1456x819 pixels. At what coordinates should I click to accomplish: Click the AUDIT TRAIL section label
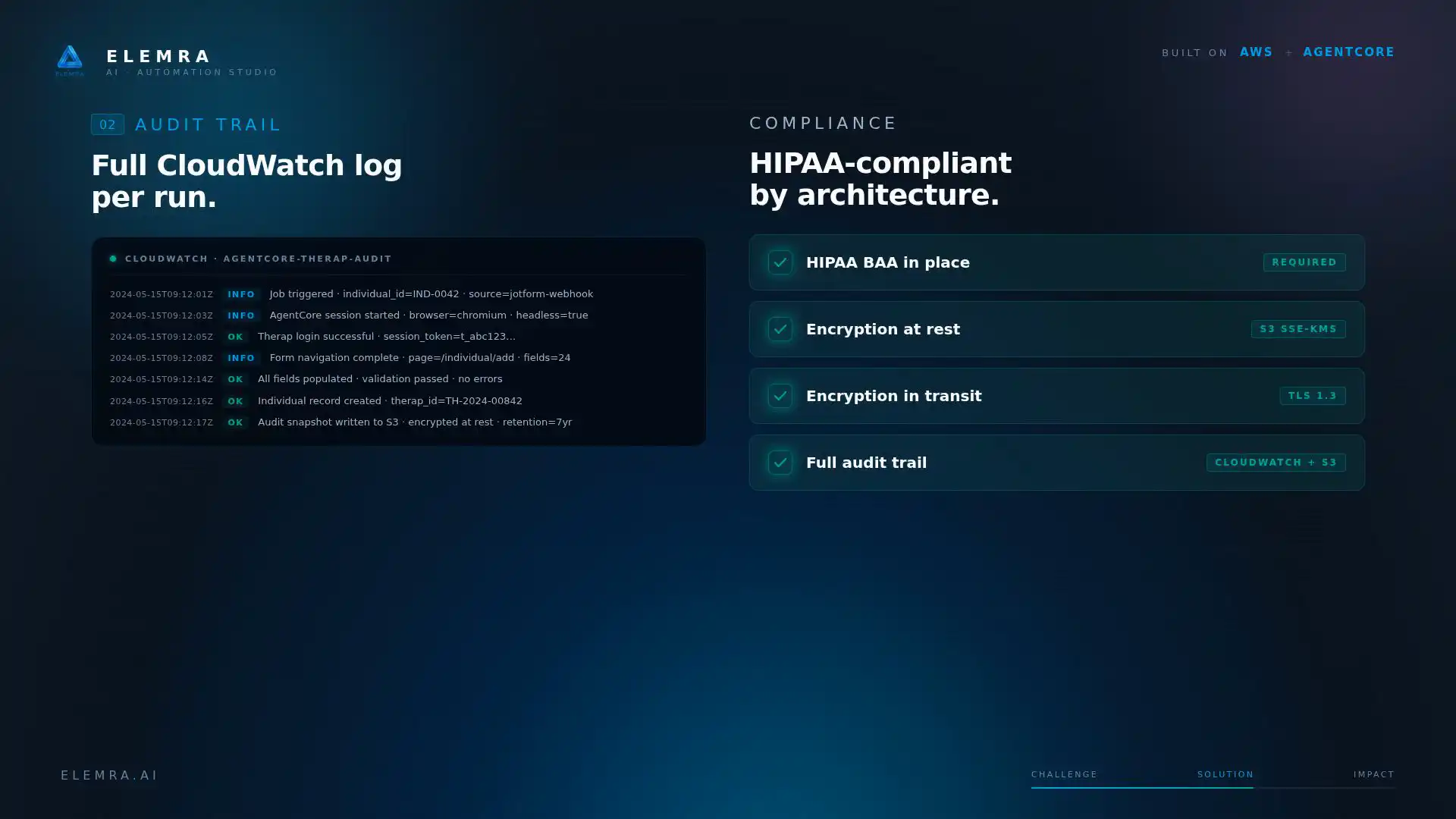click(208, 124)
